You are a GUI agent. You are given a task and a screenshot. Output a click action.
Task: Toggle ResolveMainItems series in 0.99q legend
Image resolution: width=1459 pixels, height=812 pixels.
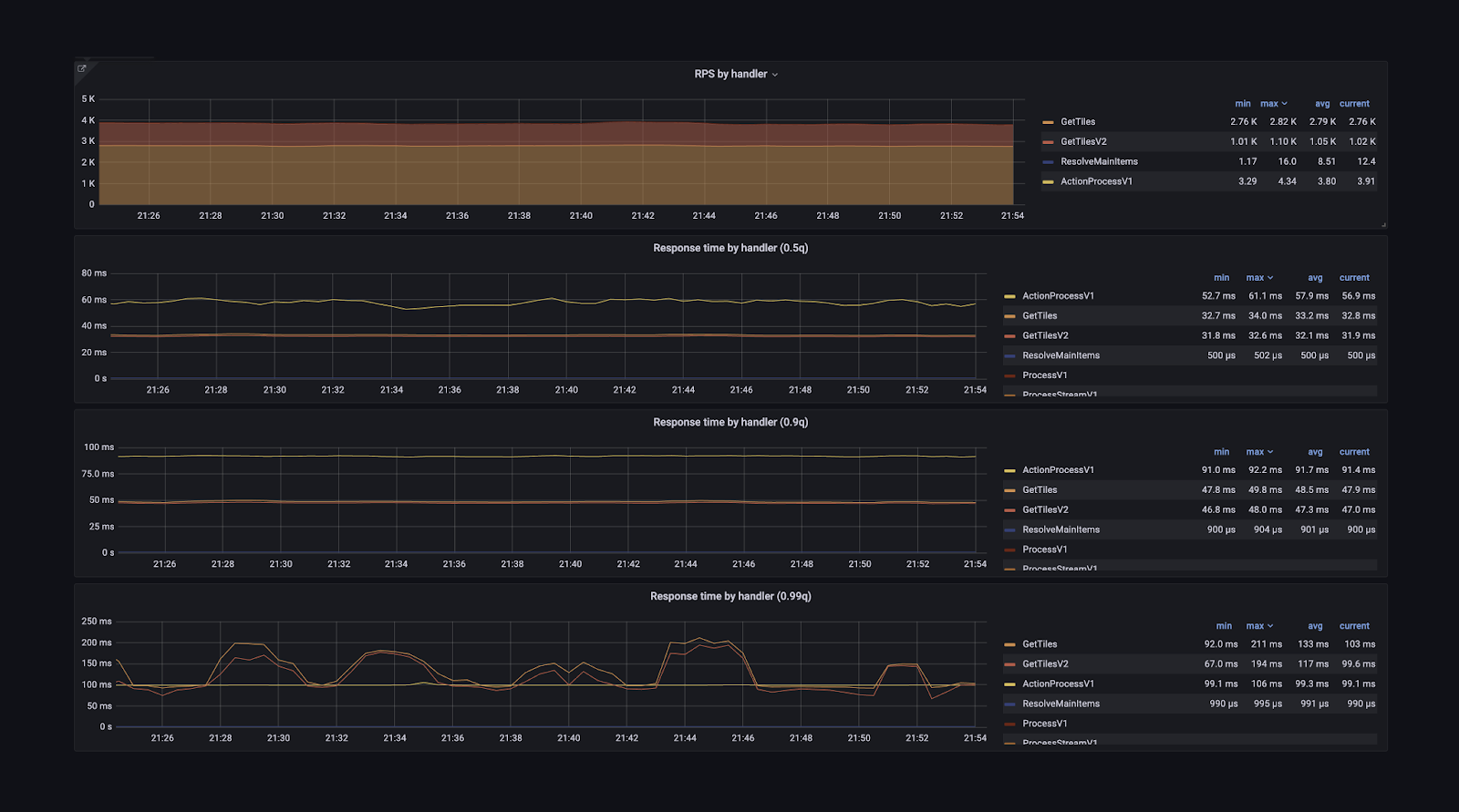click(x=1061, y=704)
